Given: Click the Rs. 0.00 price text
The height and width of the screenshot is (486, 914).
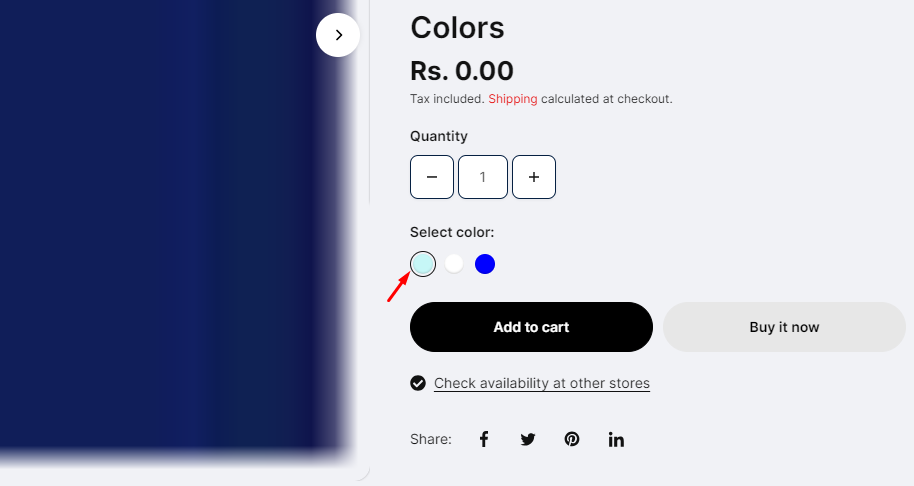Looking at the screenshot, I should pyautogui.click(x=462, y=71).
